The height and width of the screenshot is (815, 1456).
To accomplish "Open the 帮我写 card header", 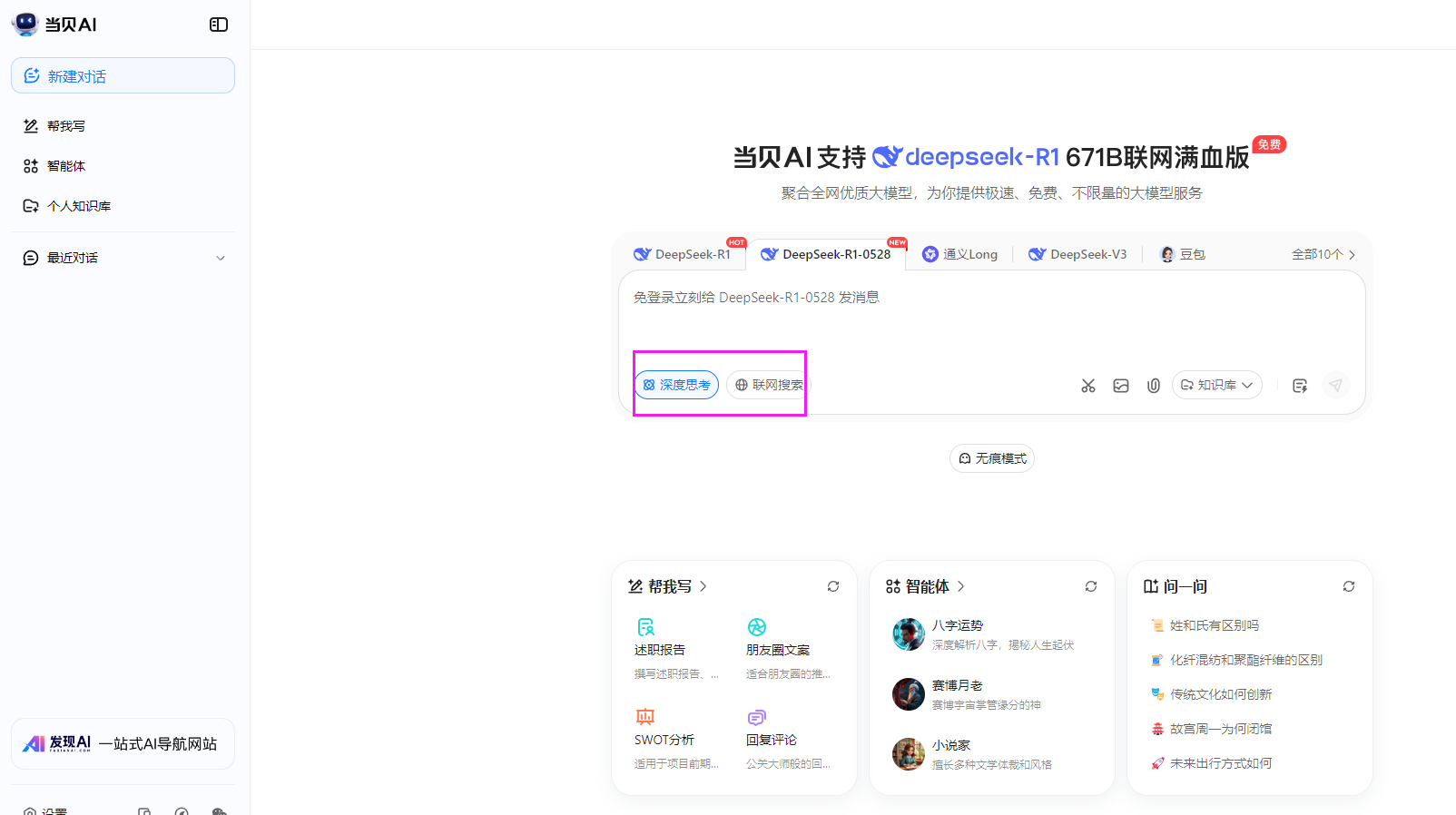I will coord(667,586).
